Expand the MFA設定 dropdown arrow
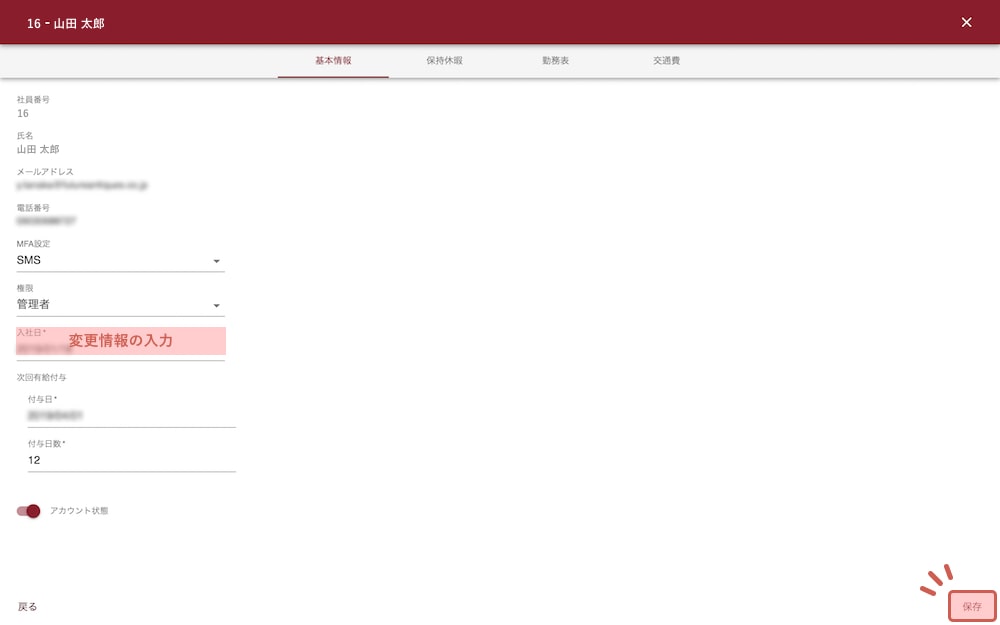The image size is (1000, 625). coord(217,261)
